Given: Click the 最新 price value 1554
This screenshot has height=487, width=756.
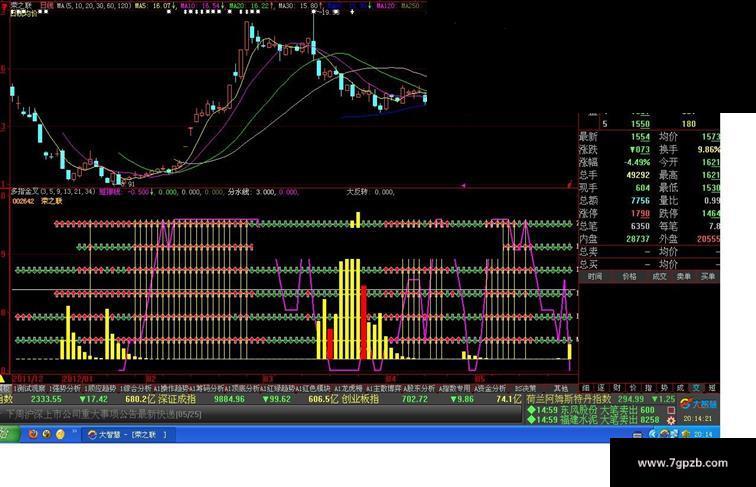Looking at the screenshot, I should (640, 137).
